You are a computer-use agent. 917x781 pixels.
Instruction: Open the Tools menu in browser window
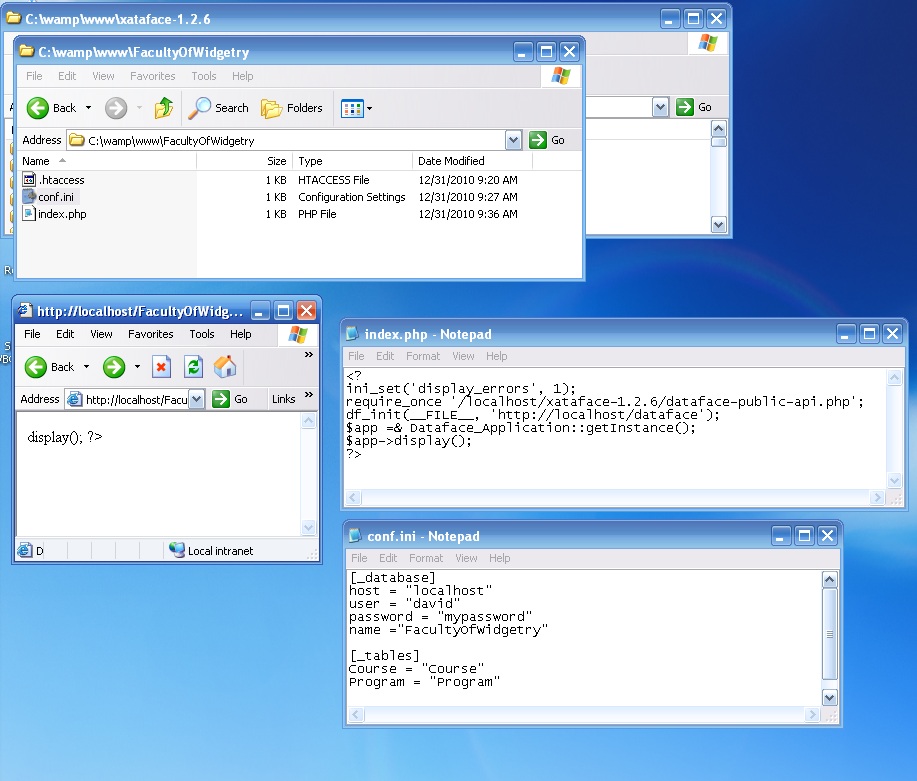tap(202, 334)
